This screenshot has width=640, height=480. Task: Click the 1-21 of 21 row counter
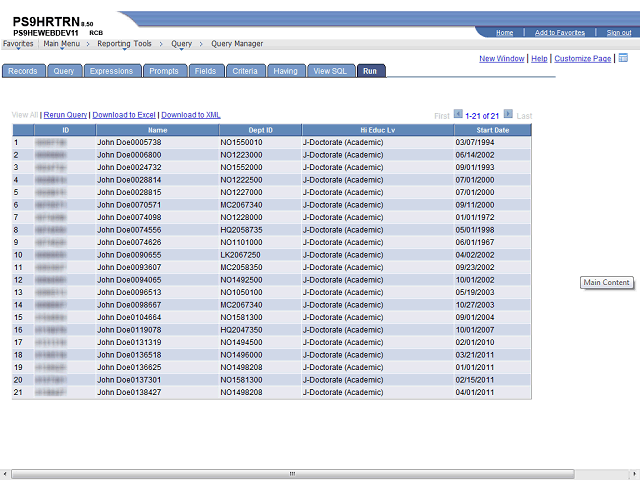point(482,116)
